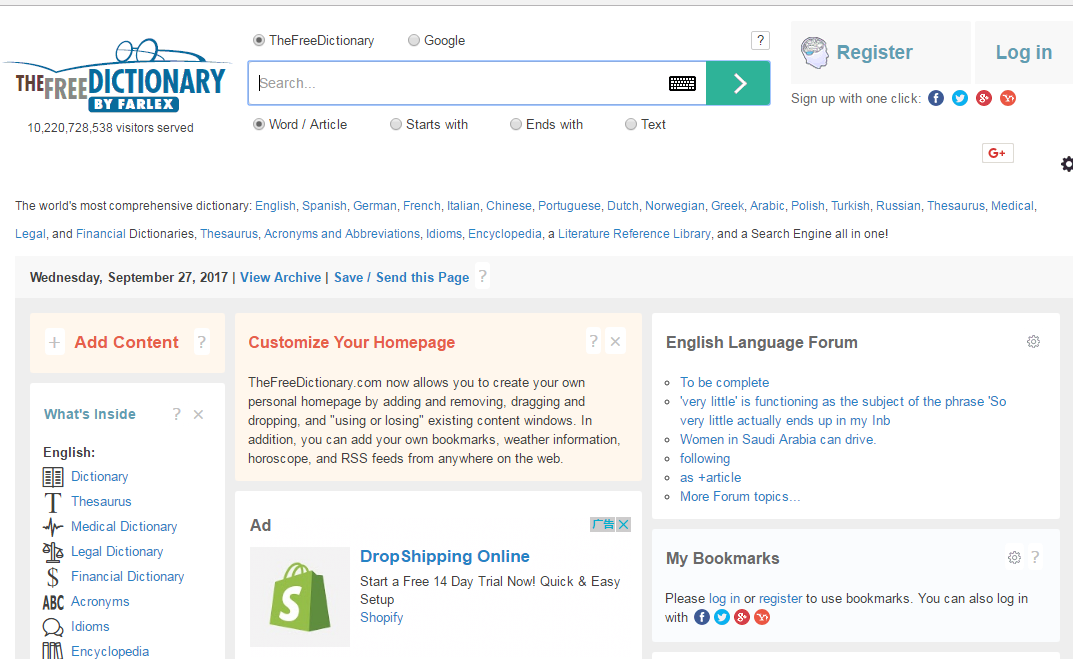The width and height of the screenshot is (1073, 659).
Task: Close the What's Inside panel
Action: (x=198, y=415)
